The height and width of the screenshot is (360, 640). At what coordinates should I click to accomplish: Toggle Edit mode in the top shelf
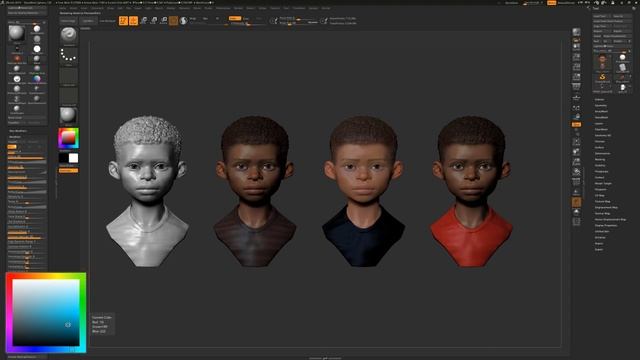tap(123, 20)
